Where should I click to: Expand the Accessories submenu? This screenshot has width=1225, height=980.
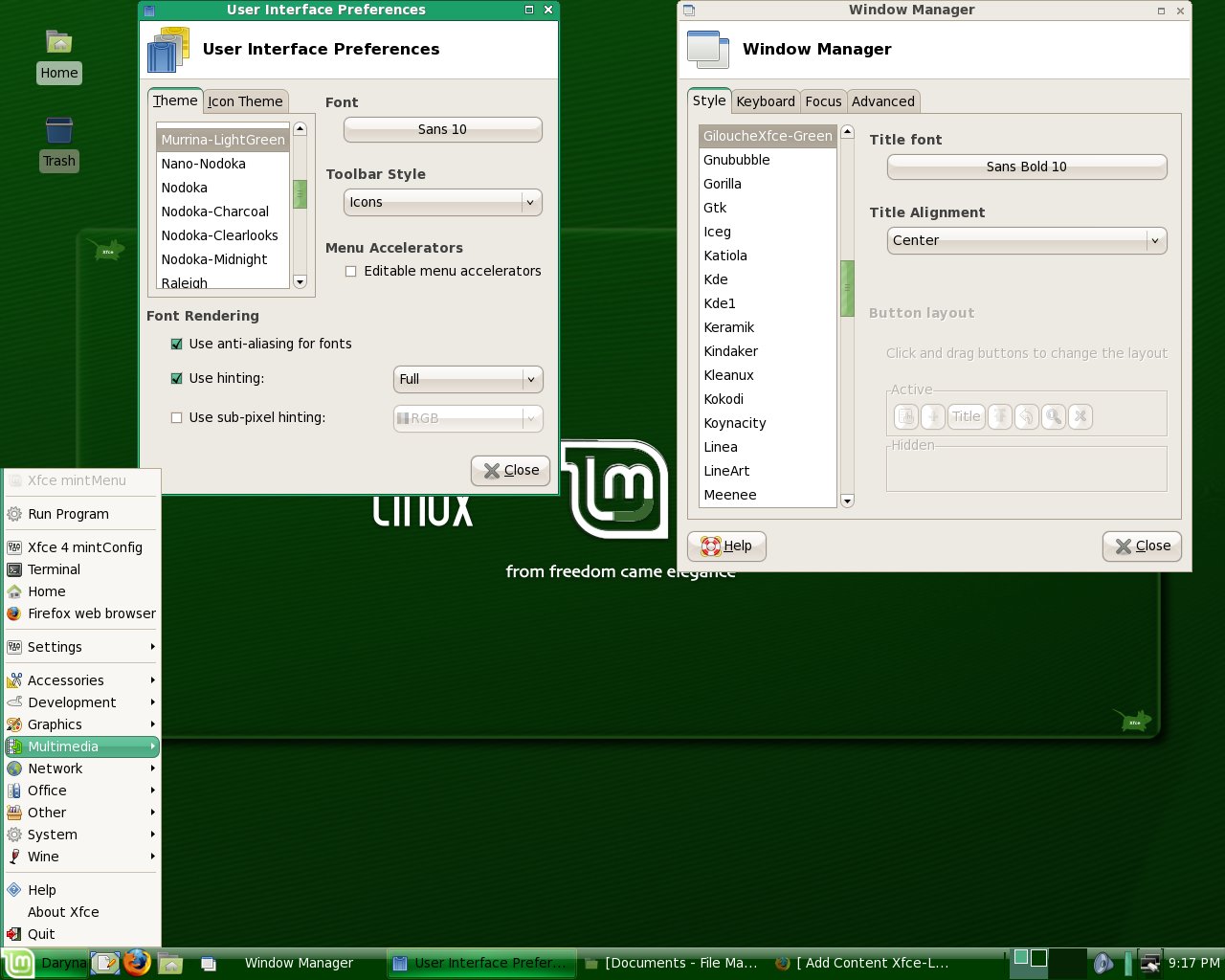tap(82, 680)
